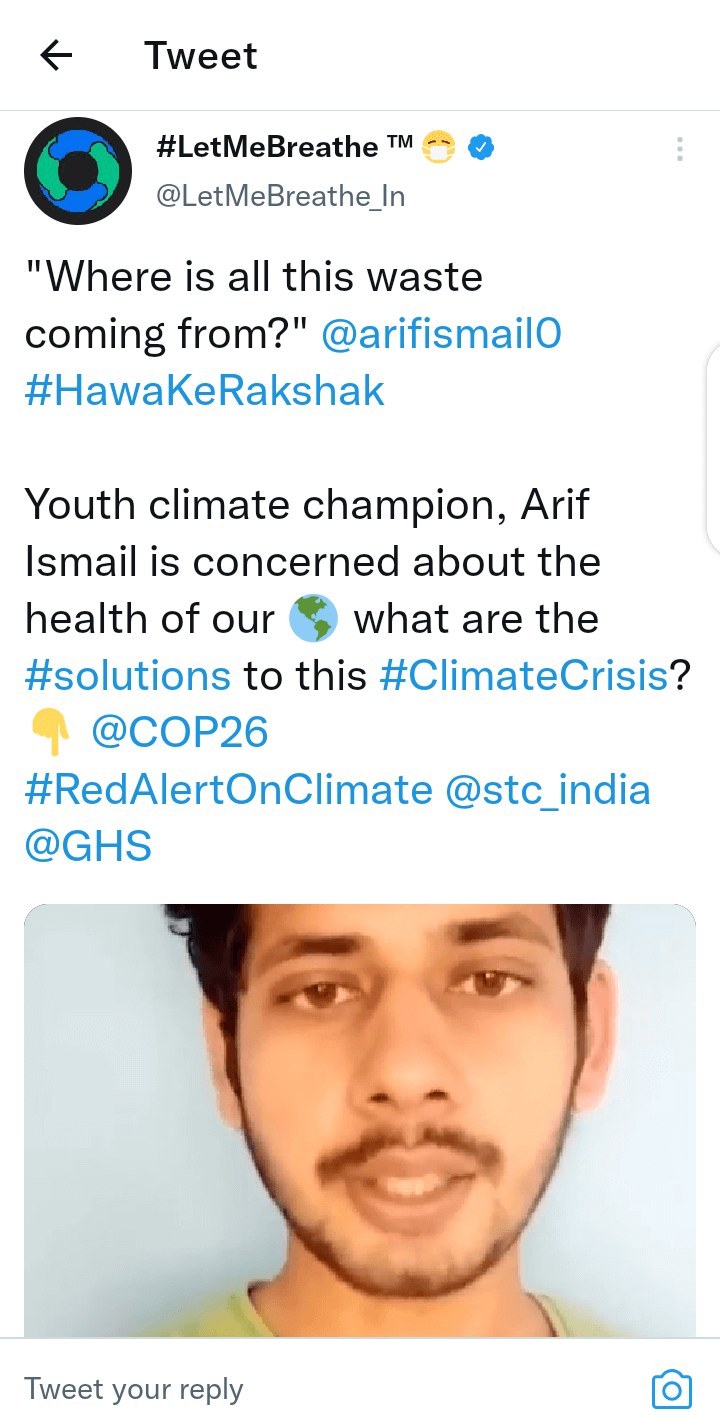Play the video of Arif Ismail
The width and height of the screenshot is (720, 1418).
(x=360, y=1120)
